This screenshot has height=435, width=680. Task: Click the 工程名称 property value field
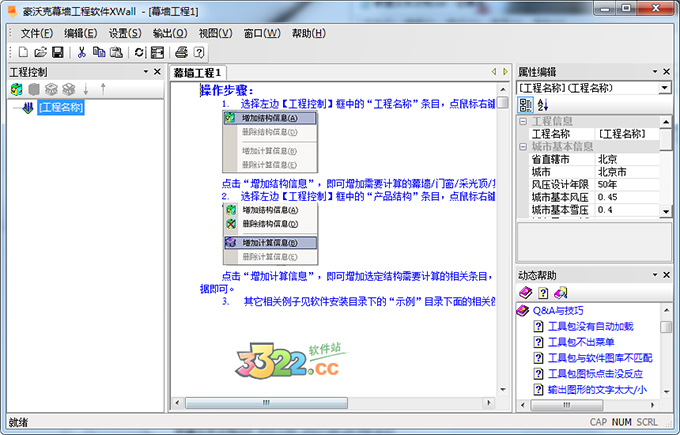click(x=627, y=134)
